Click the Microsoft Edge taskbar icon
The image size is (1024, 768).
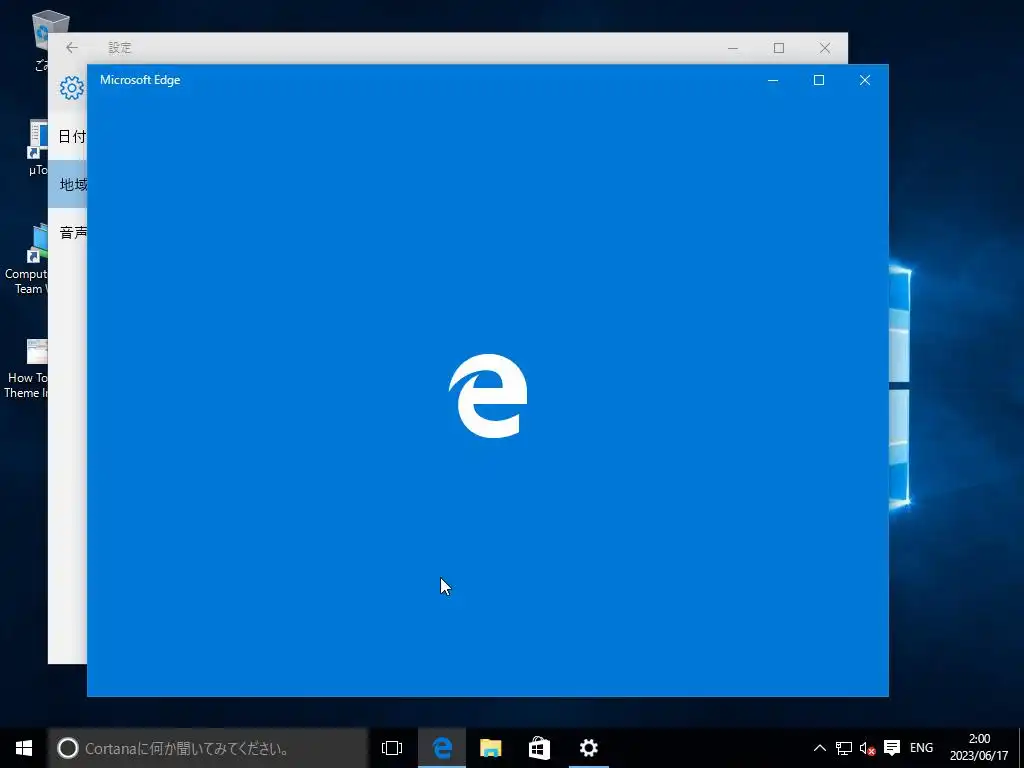[442, 748]
